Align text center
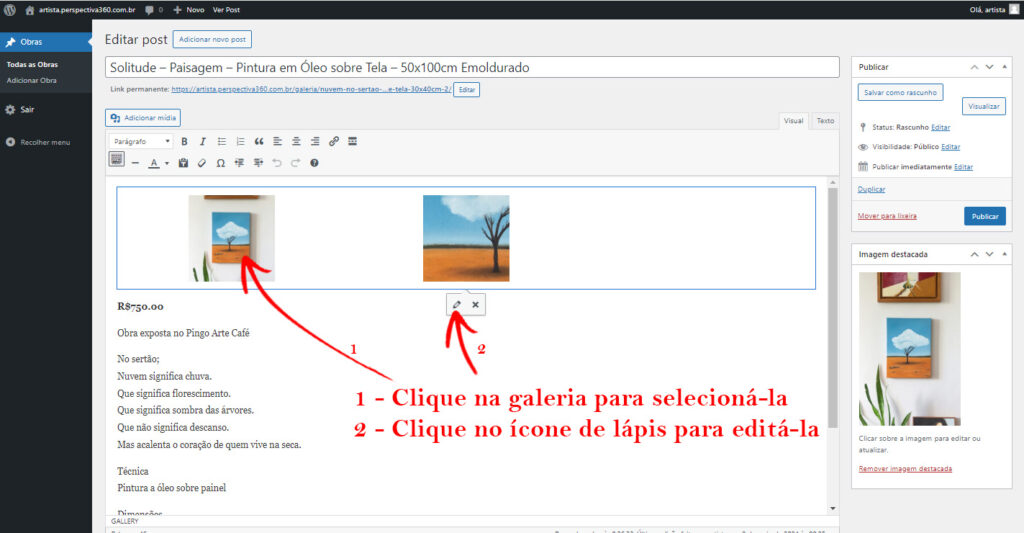 coord(296,141)
